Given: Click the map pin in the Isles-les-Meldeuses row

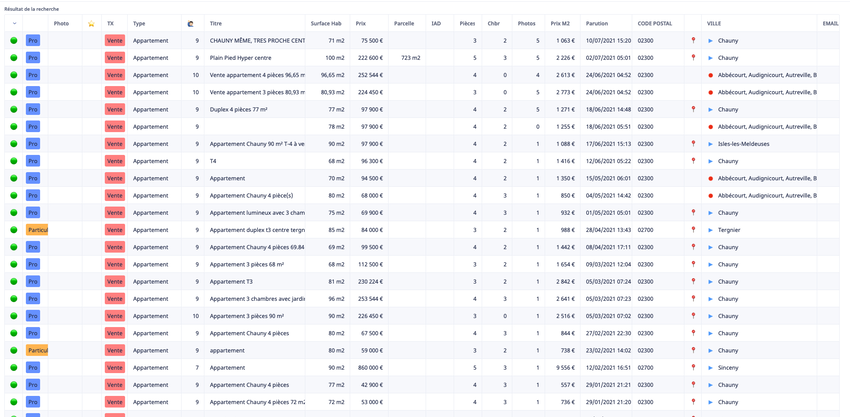Looking at the screenshot, I should (693, 144).
